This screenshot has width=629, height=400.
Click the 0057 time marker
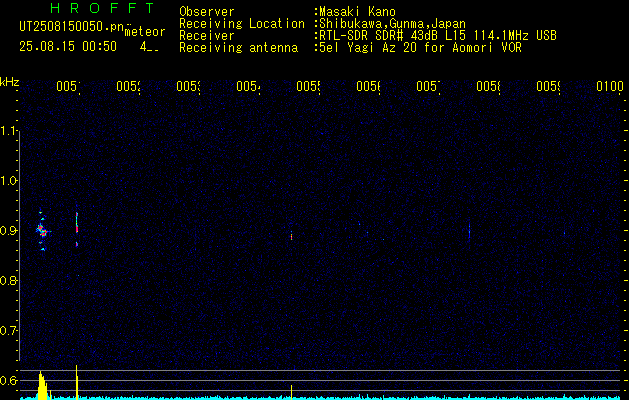[x=428, y=86]
